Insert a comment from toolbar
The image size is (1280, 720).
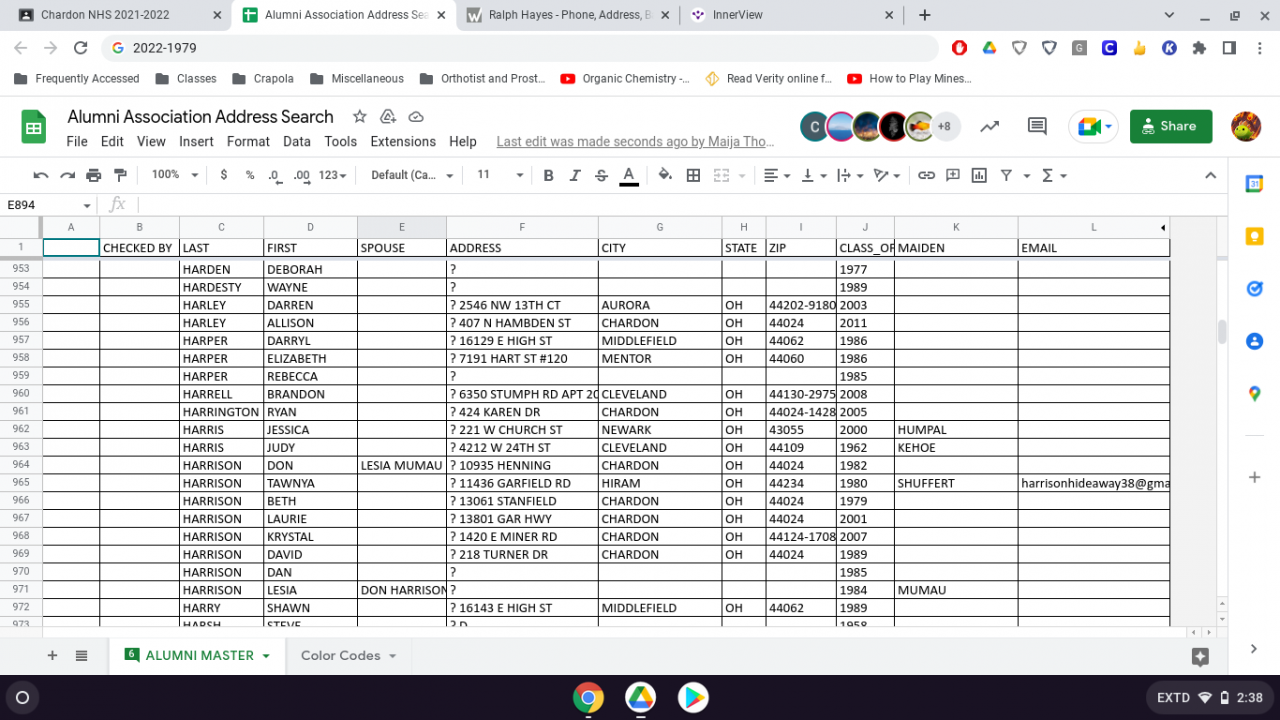coord(953,175)
